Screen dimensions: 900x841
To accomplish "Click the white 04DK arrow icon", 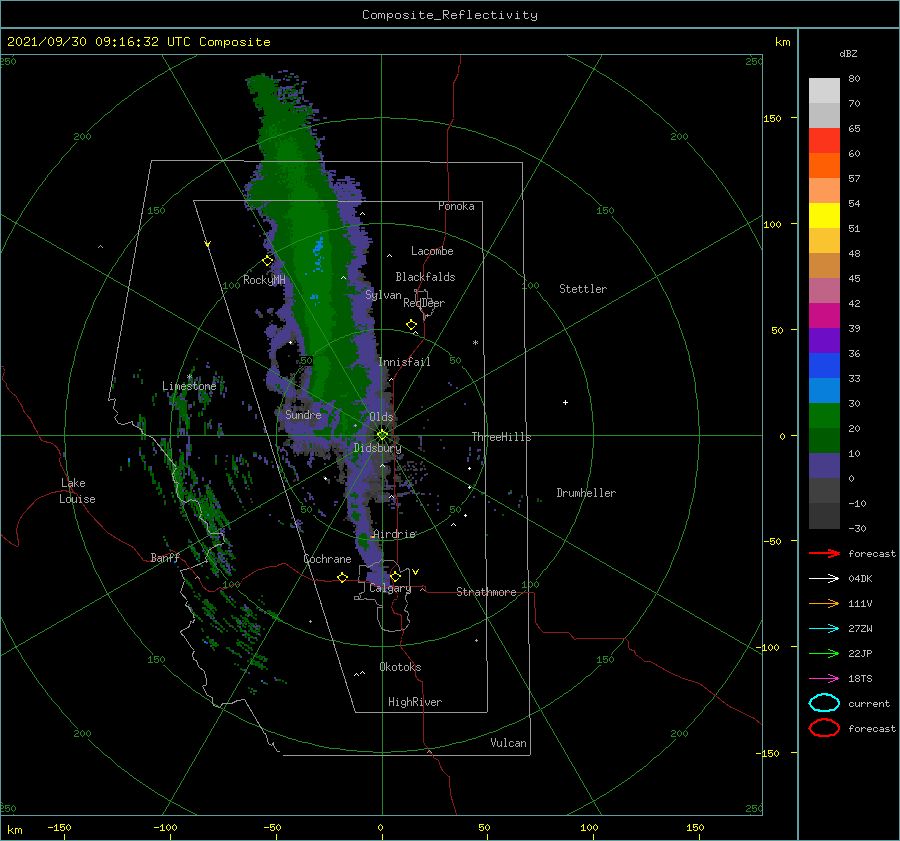I will [x=824, y=578].
